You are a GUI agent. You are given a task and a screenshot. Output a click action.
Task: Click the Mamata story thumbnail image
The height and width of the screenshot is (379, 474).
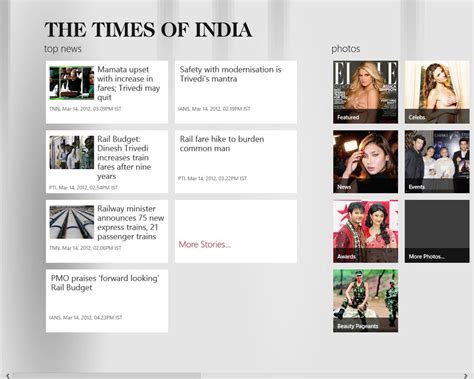click(72, 83)
